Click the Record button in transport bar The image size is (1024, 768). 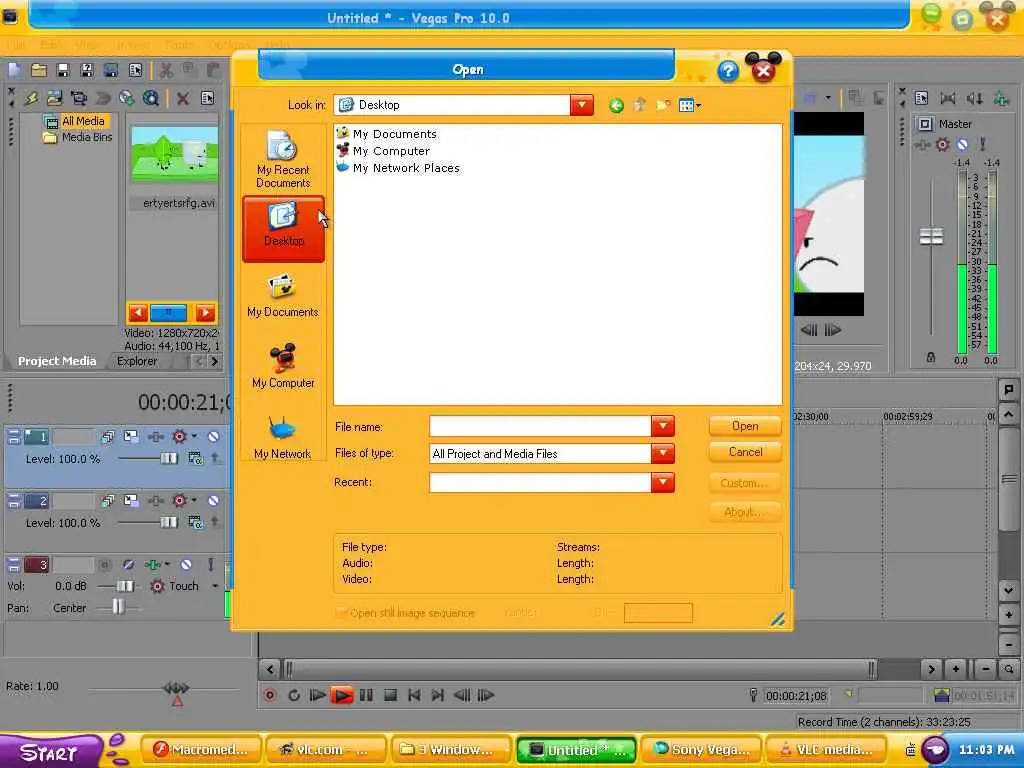coord(270,695)
